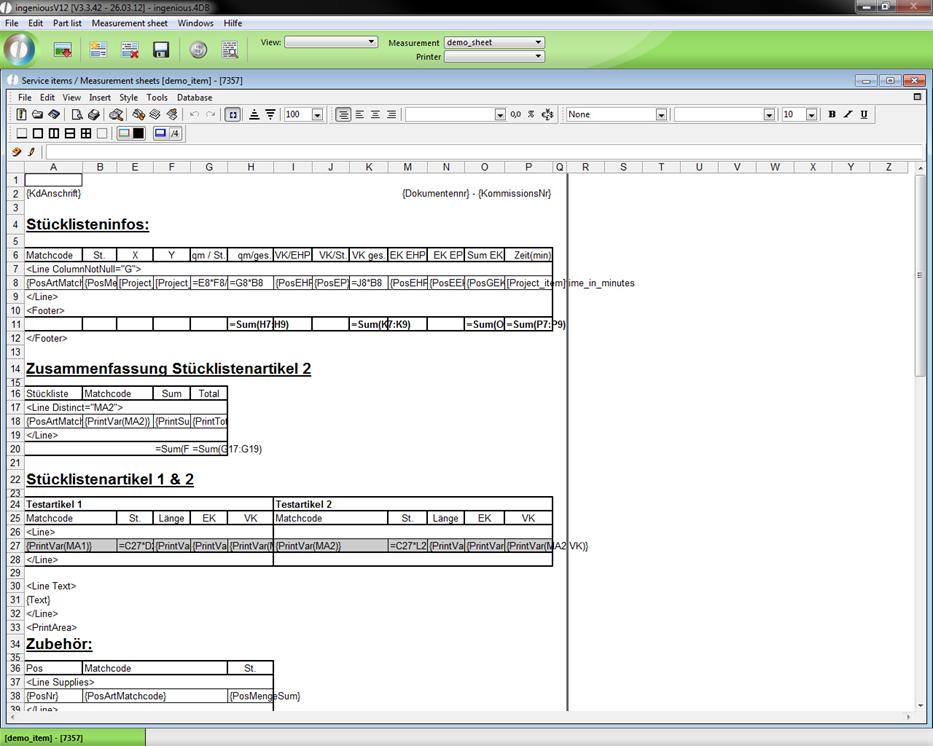Click the all-borders grid icon
933x746 pixels.
pos(86,133)
